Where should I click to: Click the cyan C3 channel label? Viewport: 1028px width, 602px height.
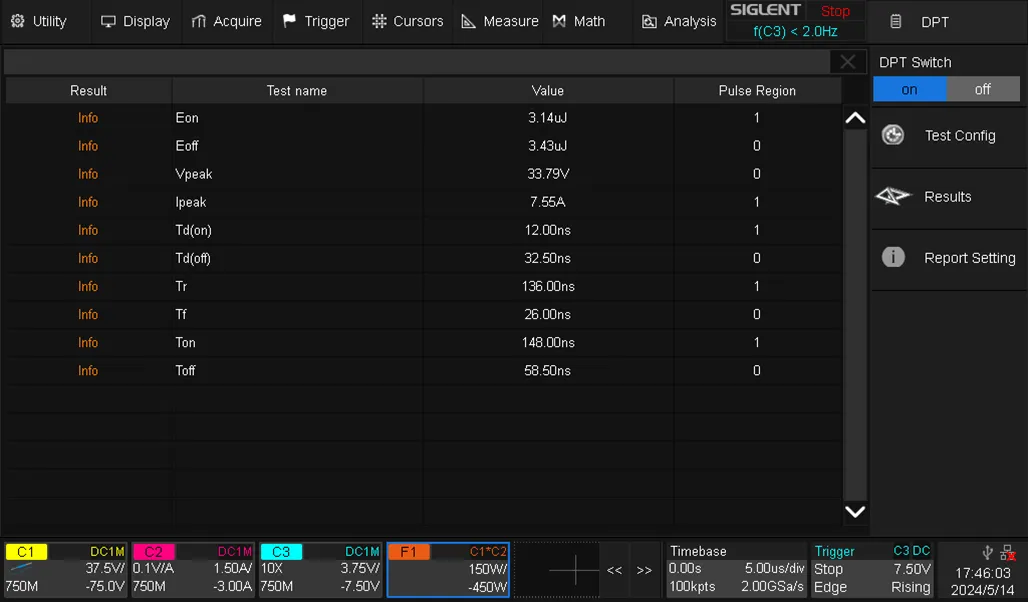(x=281, y=552)
